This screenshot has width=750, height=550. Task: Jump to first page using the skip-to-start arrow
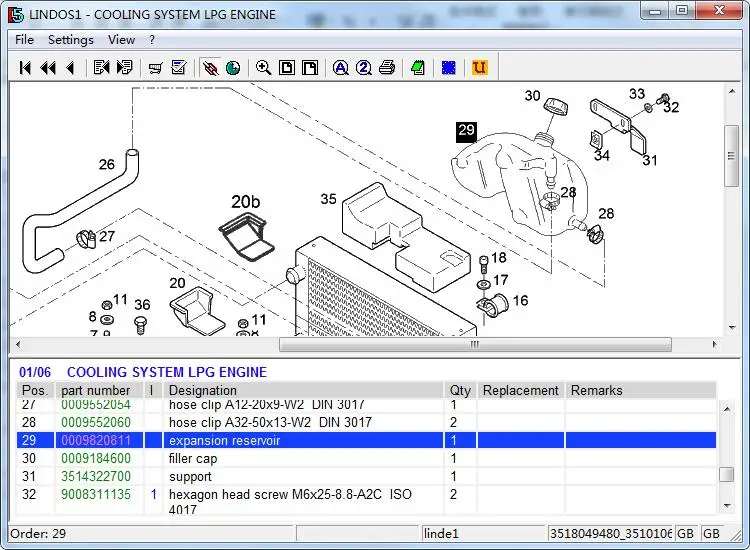25,68
